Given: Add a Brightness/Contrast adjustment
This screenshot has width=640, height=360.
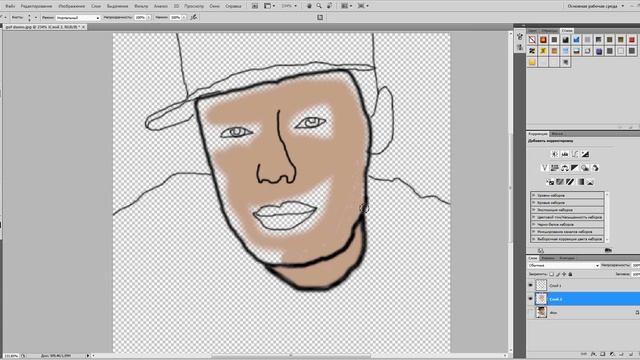Looking at the screenshot, I should 554,154.
